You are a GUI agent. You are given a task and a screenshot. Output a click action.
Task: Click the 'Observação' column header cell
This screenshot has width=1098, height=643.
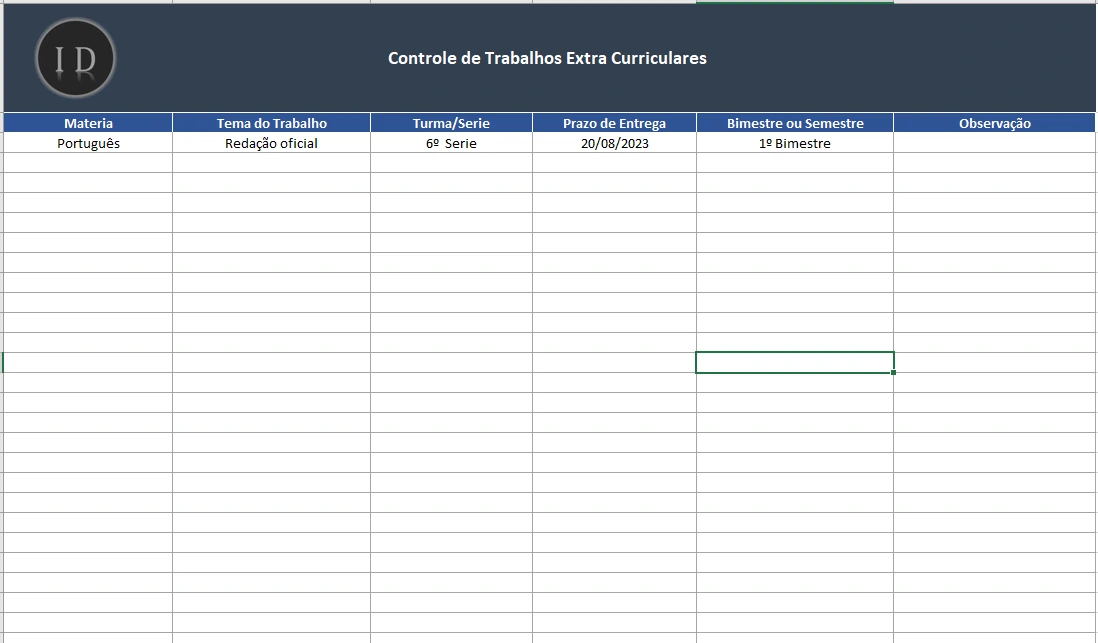tap(994, 123)
